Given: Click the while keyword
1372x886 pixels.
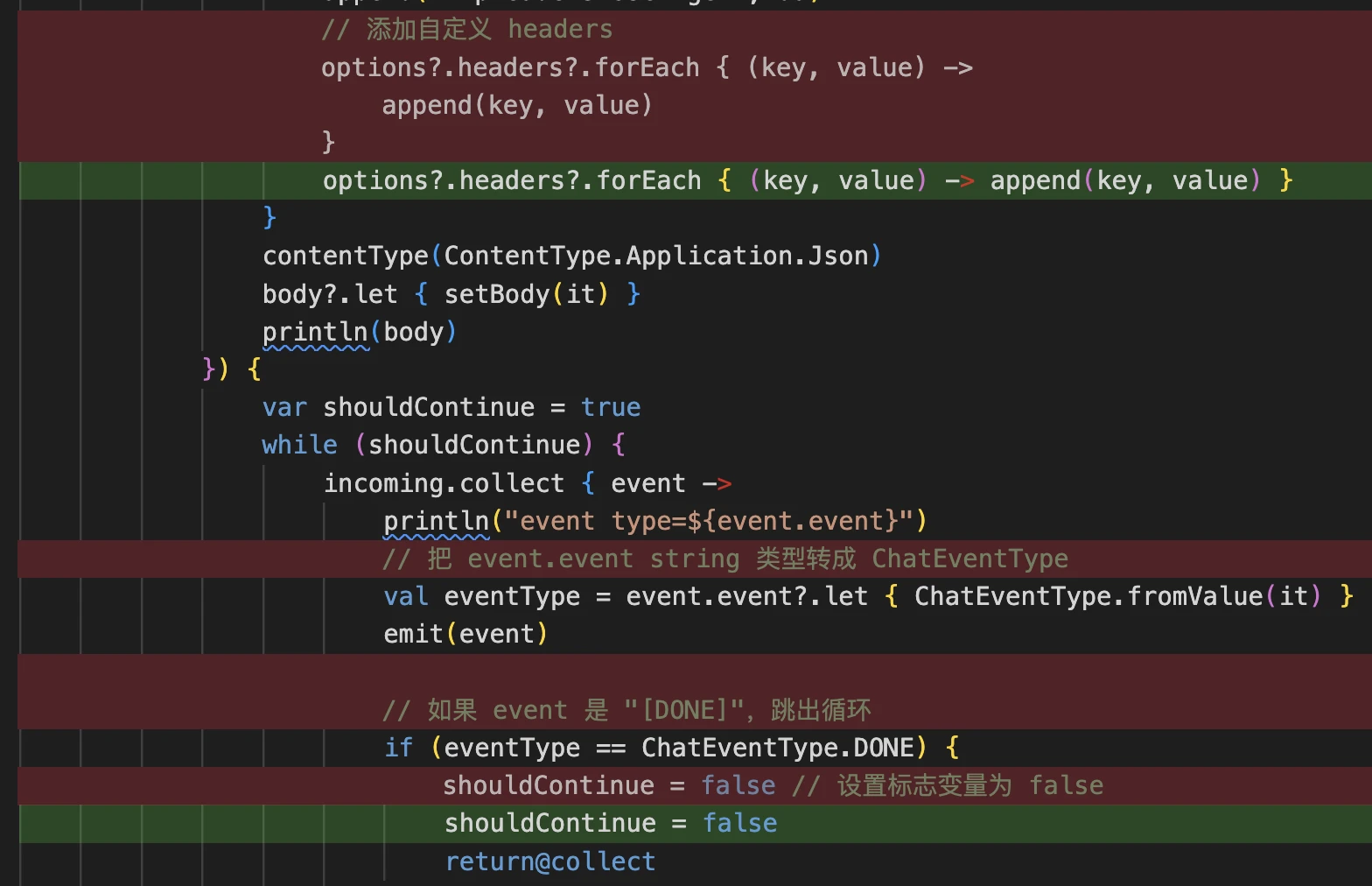Looking at the screenshot, I should tap(299, 445).
